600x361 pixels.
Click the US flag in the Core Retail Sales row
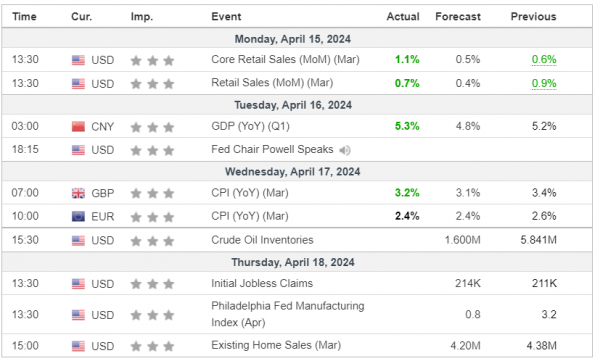pos(78,60)
